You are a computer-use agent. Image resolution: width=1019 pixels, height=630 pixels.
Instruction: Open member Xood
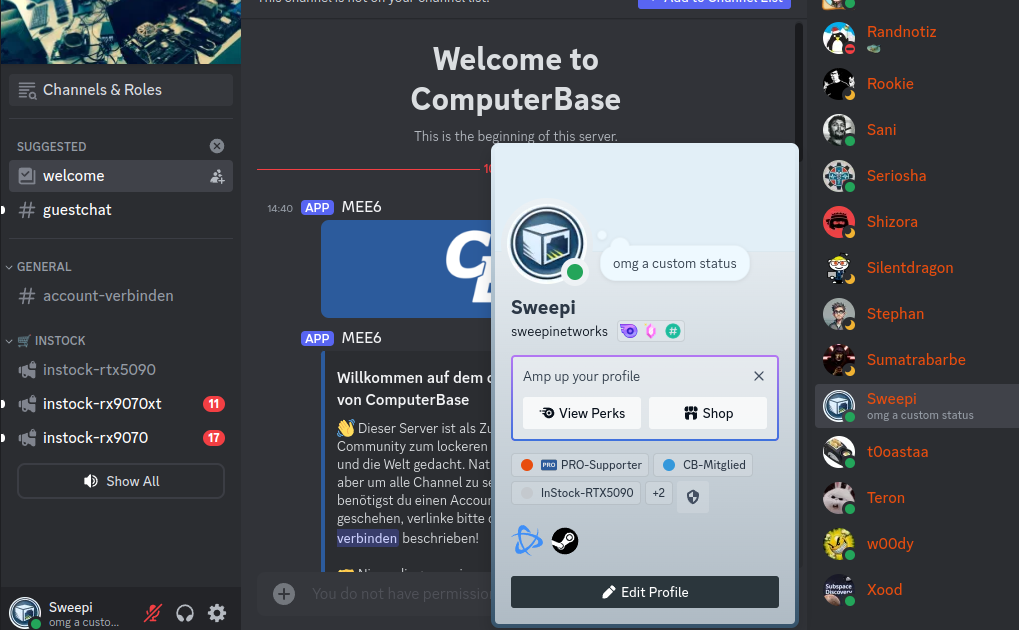coord(917,590)
